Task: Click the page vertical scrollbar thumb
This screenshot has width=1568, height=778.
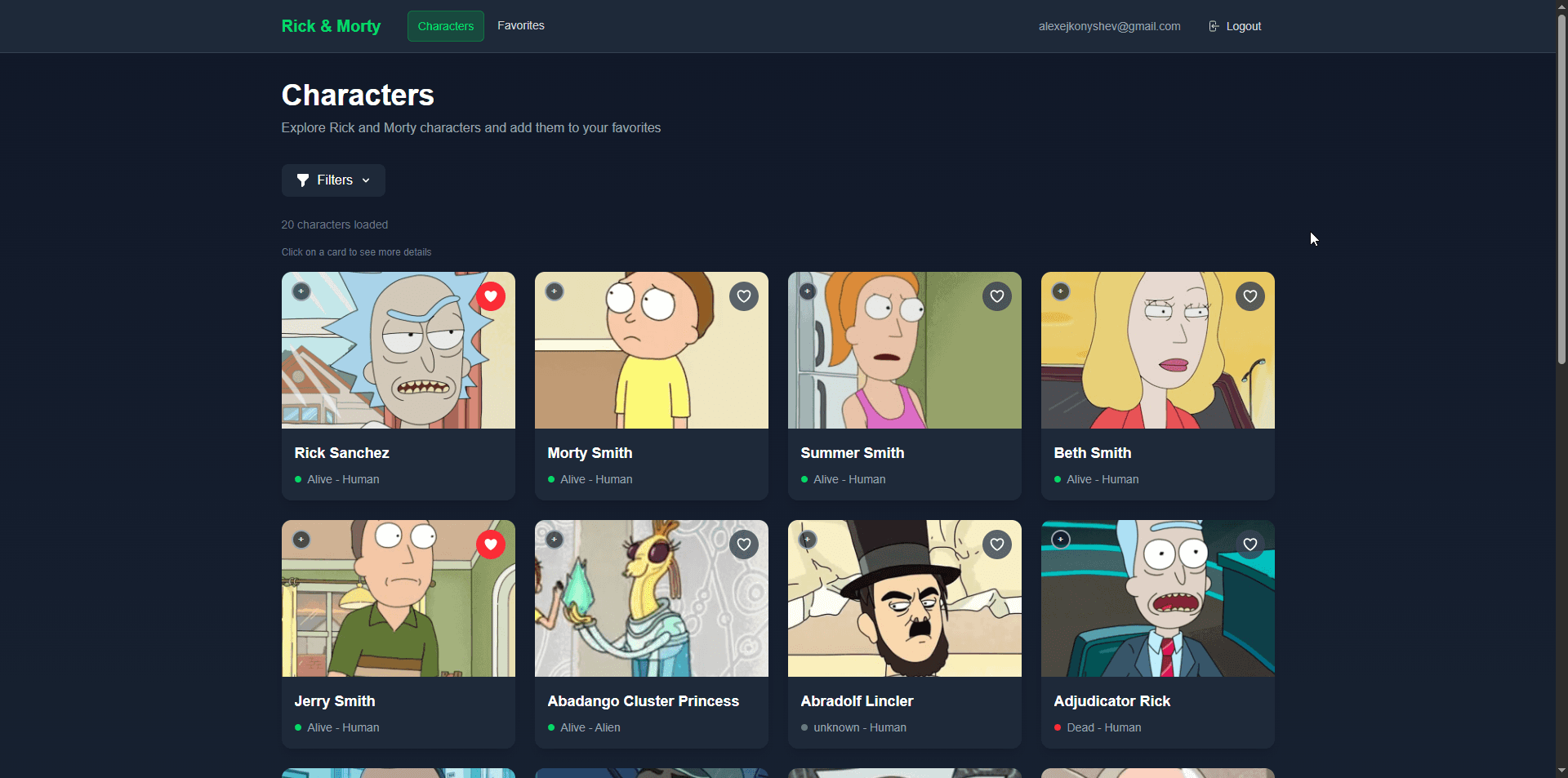Action: 1561,188
